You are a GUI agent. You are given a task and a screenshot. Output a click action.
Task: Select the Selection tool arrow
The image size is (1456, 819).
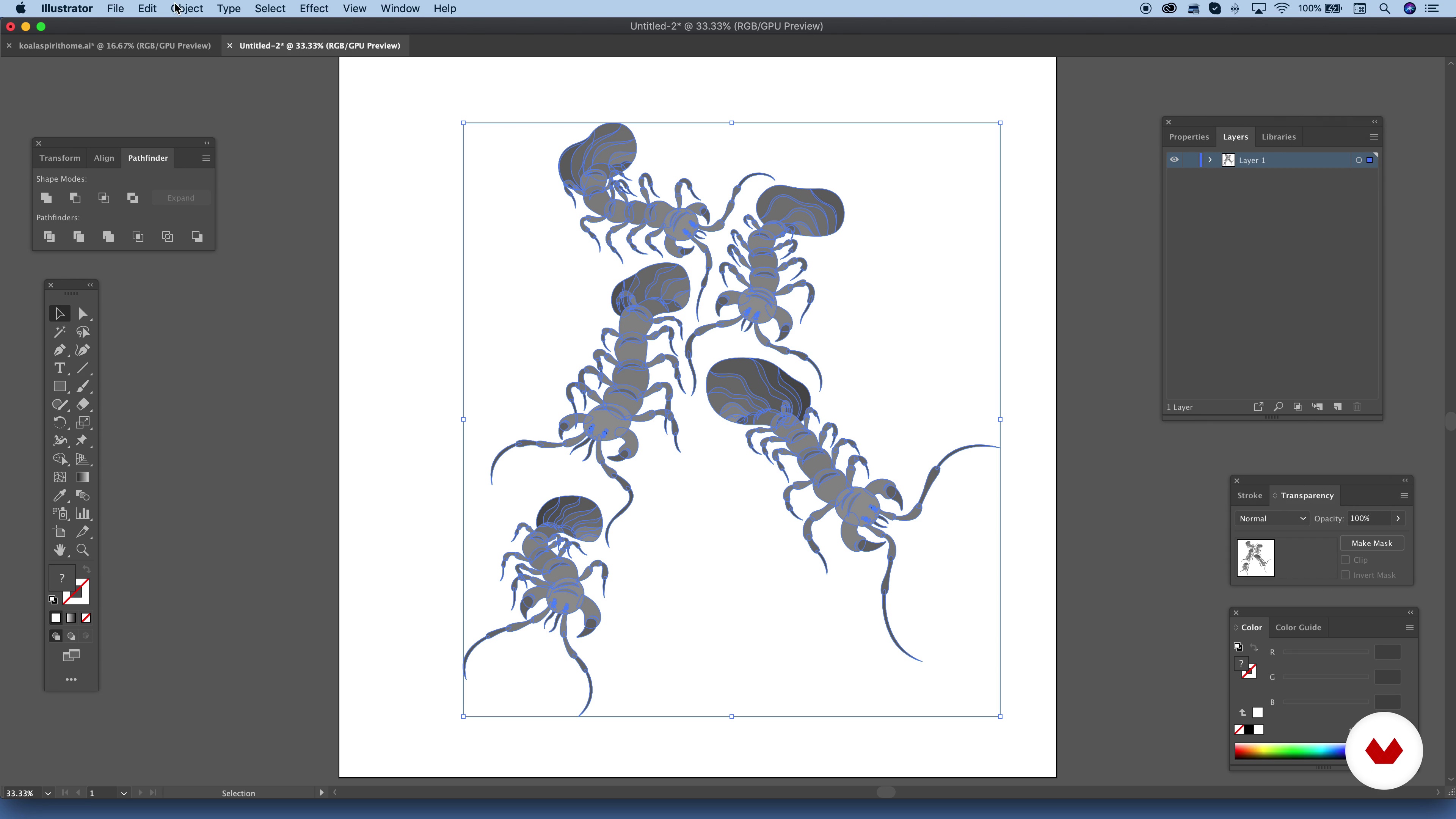[x=60, y=313]
